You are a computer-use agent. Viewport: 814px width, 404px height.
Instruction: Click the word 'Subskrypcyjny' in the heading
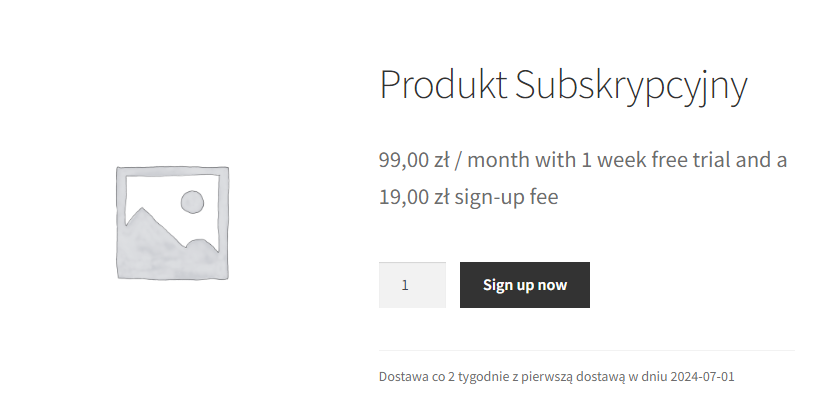click(x=631, y=85)
